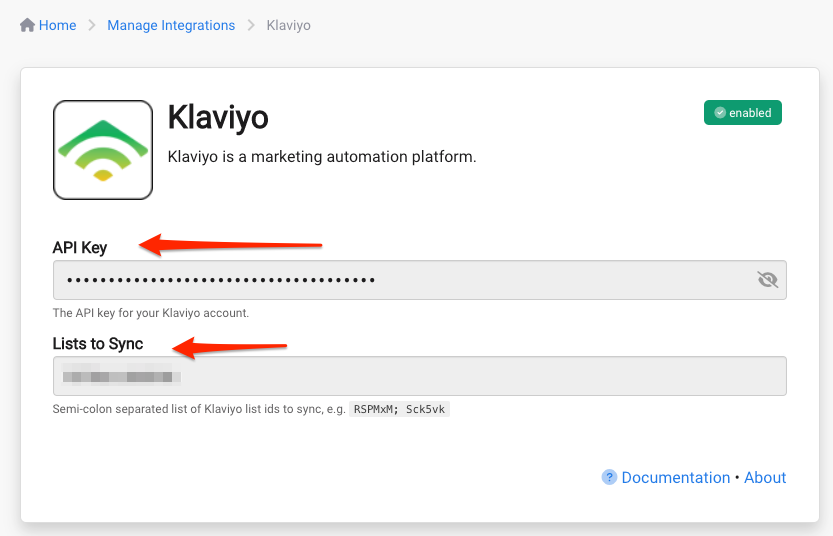Click the enabled status badge

click(743, 113)
